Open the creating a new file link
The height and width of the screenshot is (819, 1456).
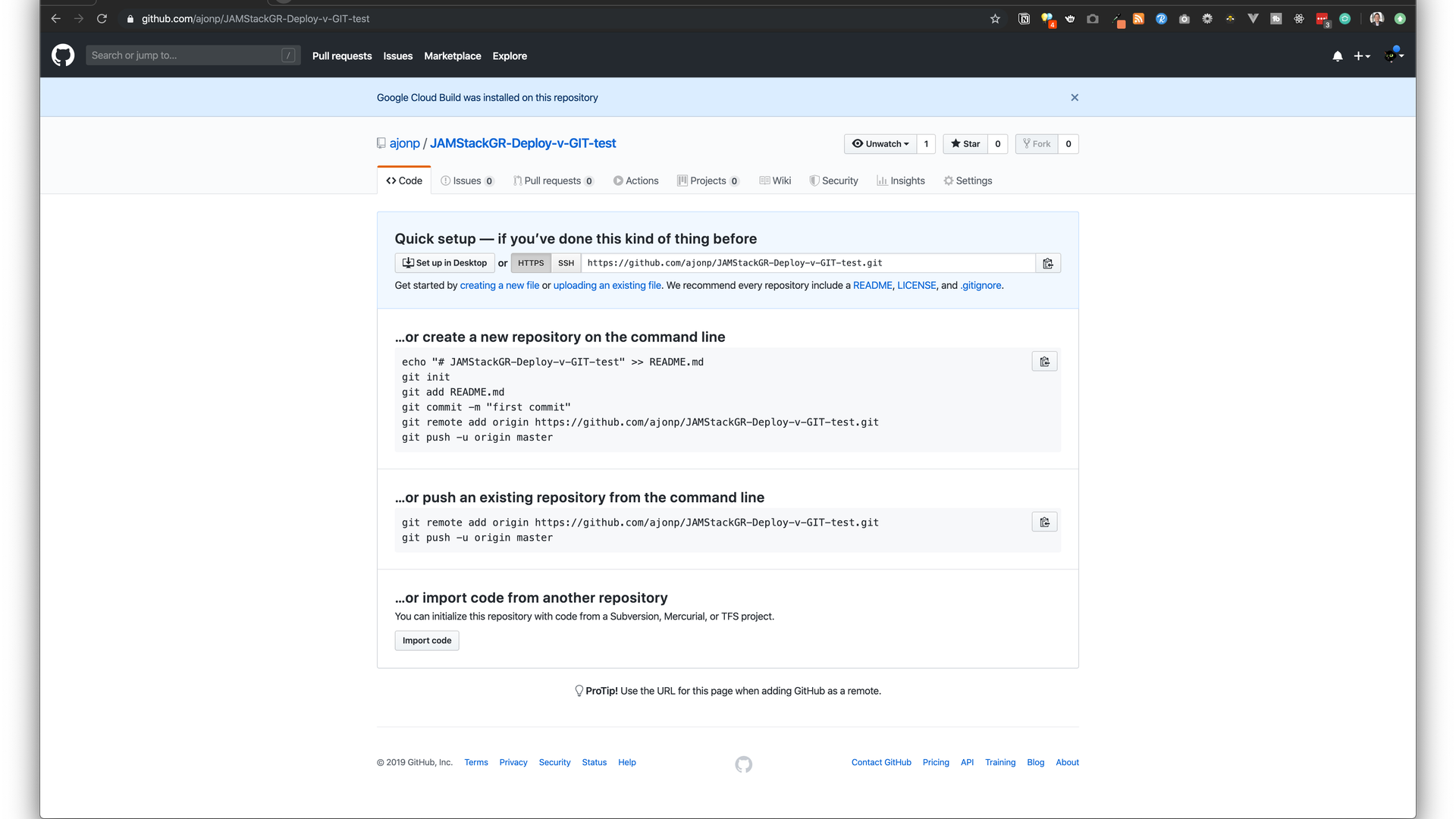pyautogui.click(x=499, y=286)
